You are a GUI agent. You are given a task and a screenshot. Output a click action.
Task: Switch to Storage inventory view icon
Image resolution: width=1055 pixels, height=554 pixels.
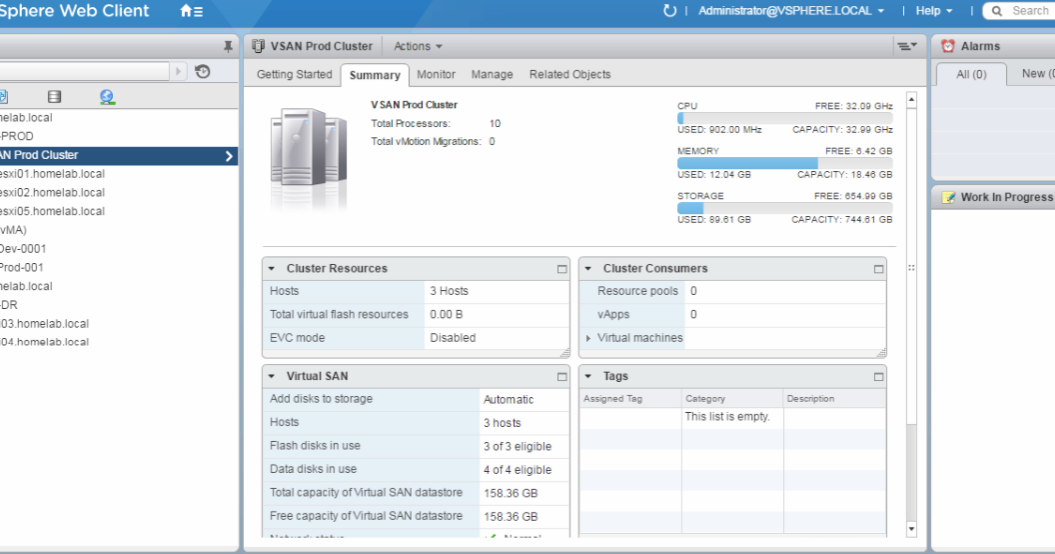pyautogui.click(x=54, y=97)
